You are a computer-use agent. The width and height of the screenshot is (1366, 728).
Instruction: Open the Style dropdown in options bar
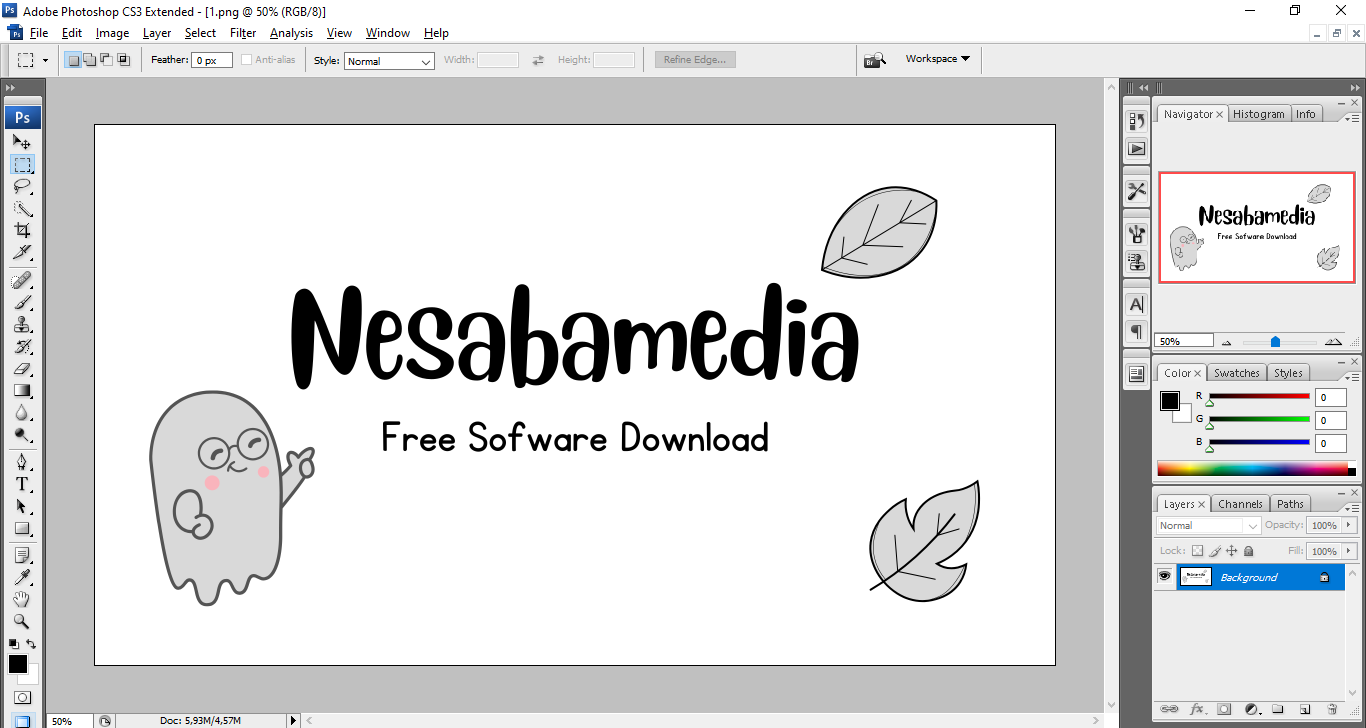389,61
